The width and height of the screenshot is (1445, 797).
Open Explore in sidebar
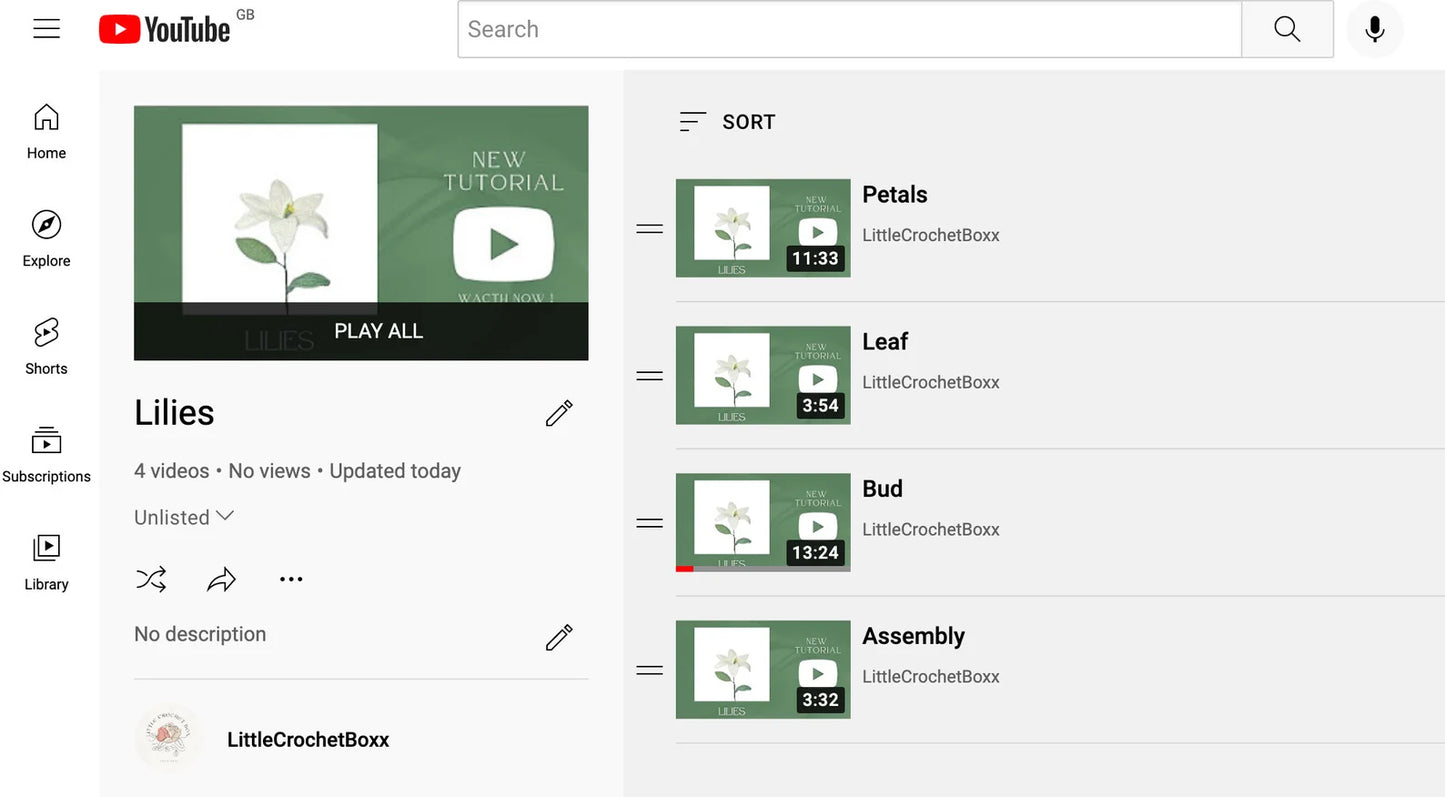coord(46,239)
